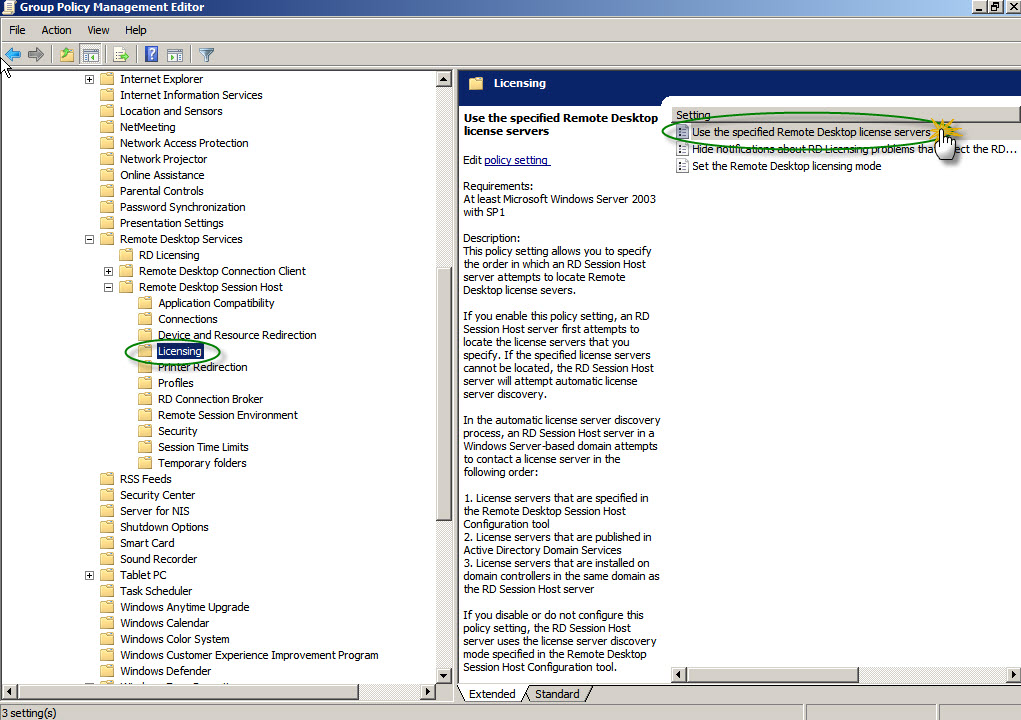Toggle the show/hide console tree icon
This screenshot has width=1021, height=720.
91,55
